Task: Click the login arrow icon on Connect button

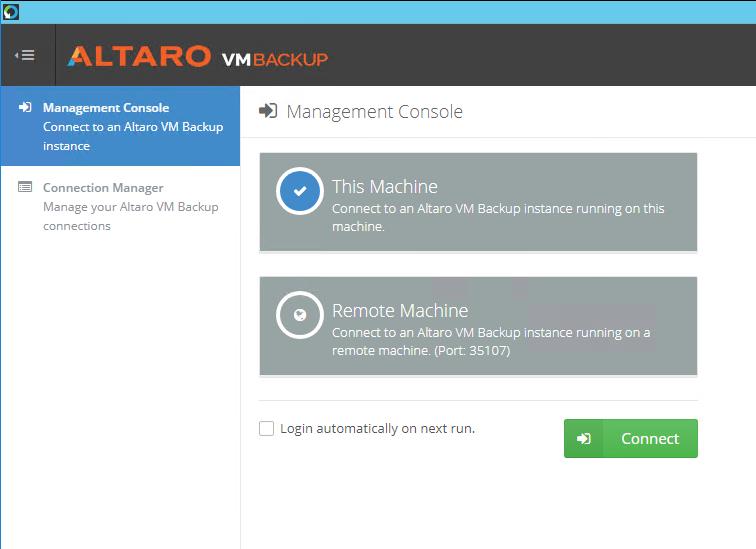Action: tap(583, 438)
